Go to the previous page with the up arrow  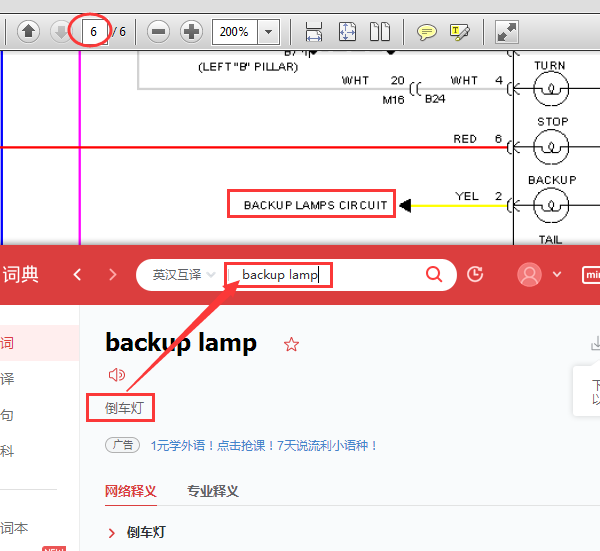[x=28, y=31]
